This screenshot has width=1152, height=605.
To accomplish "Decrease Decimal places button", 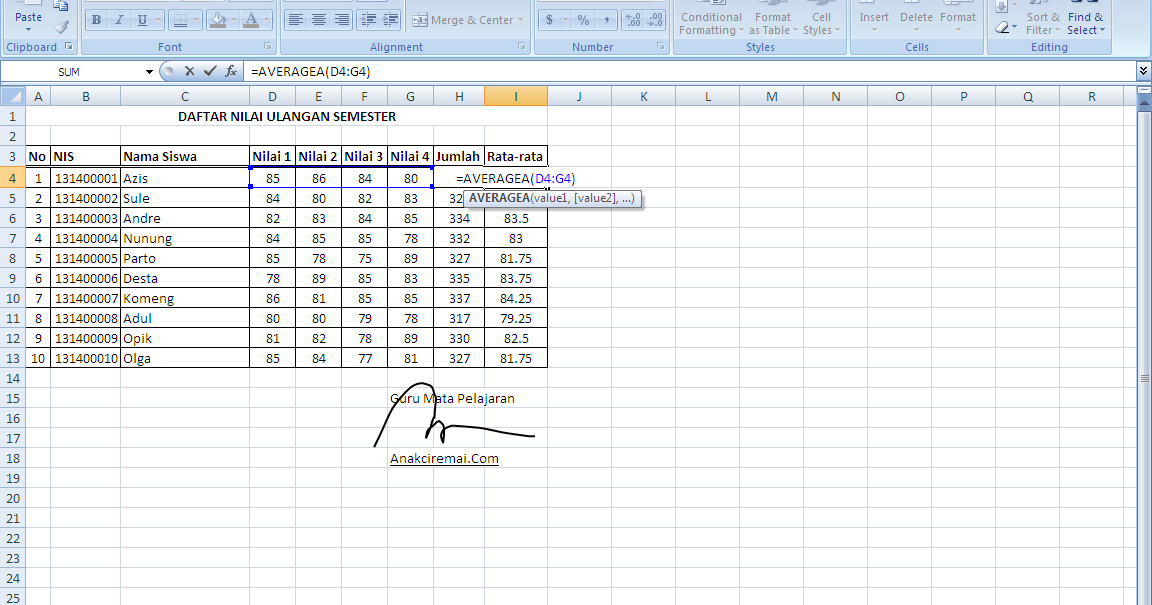I will [655, 20].
